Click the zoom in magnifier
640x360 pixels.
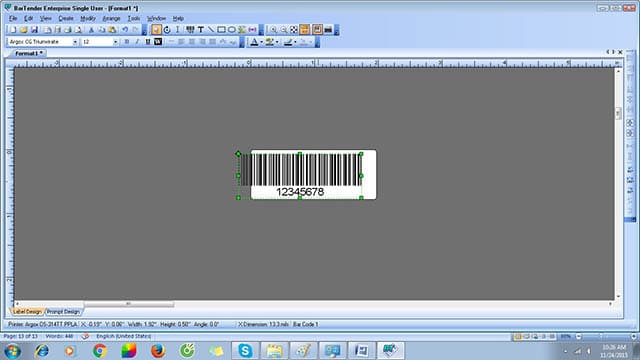coord(273,30)
